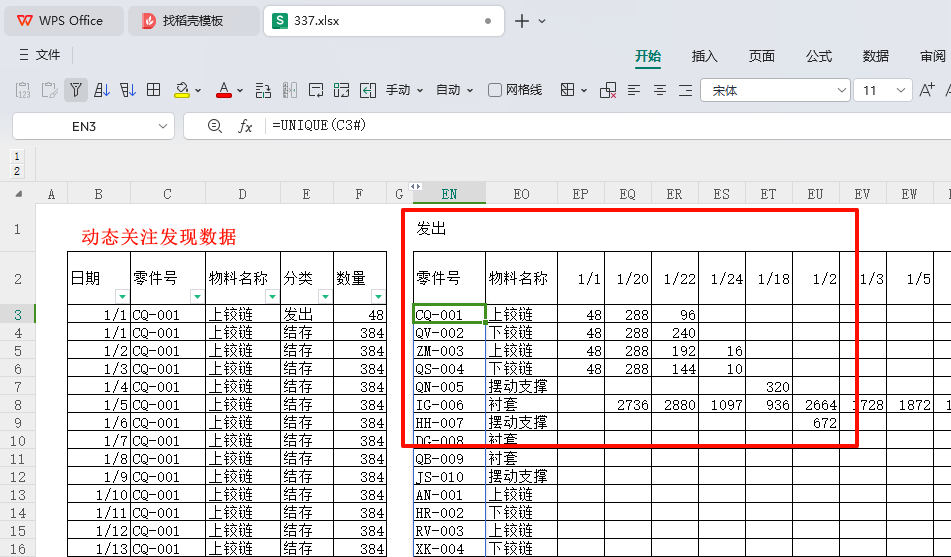Viewport: 951px width, 557px height.
Task: Expand the new tab dropdown chevron
Action: (x=542, y=21)
